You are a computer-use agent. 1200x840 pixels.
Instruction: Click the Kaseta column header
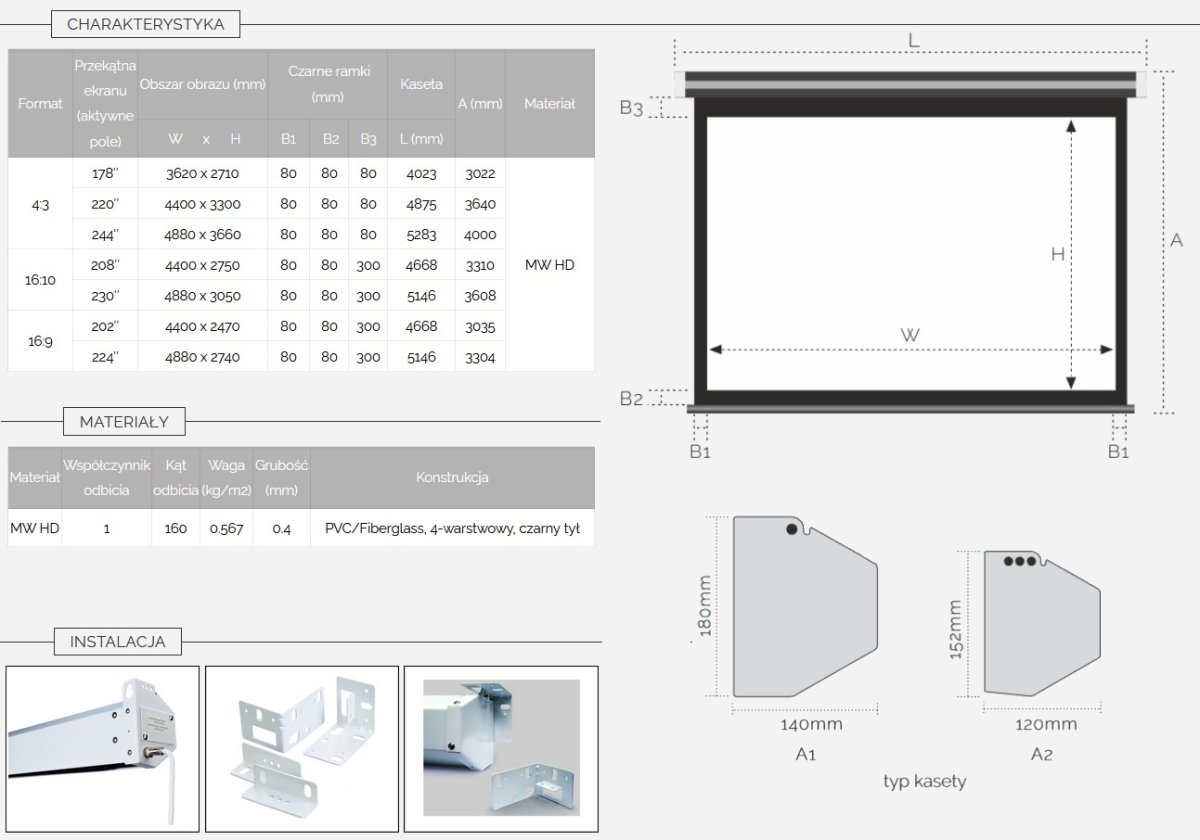coord(421,84)
